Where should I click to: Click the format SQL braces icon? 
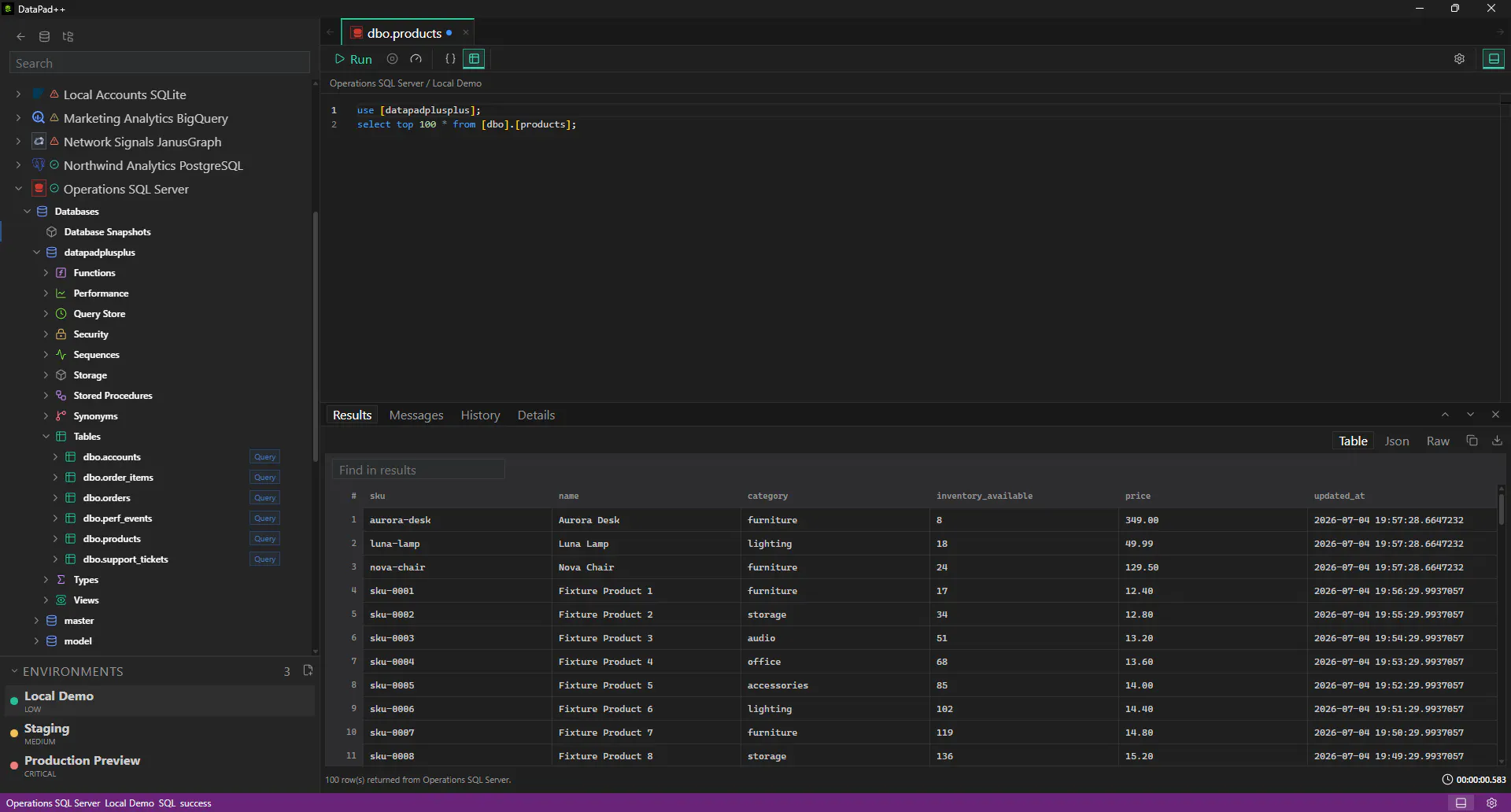click(450, 59)
